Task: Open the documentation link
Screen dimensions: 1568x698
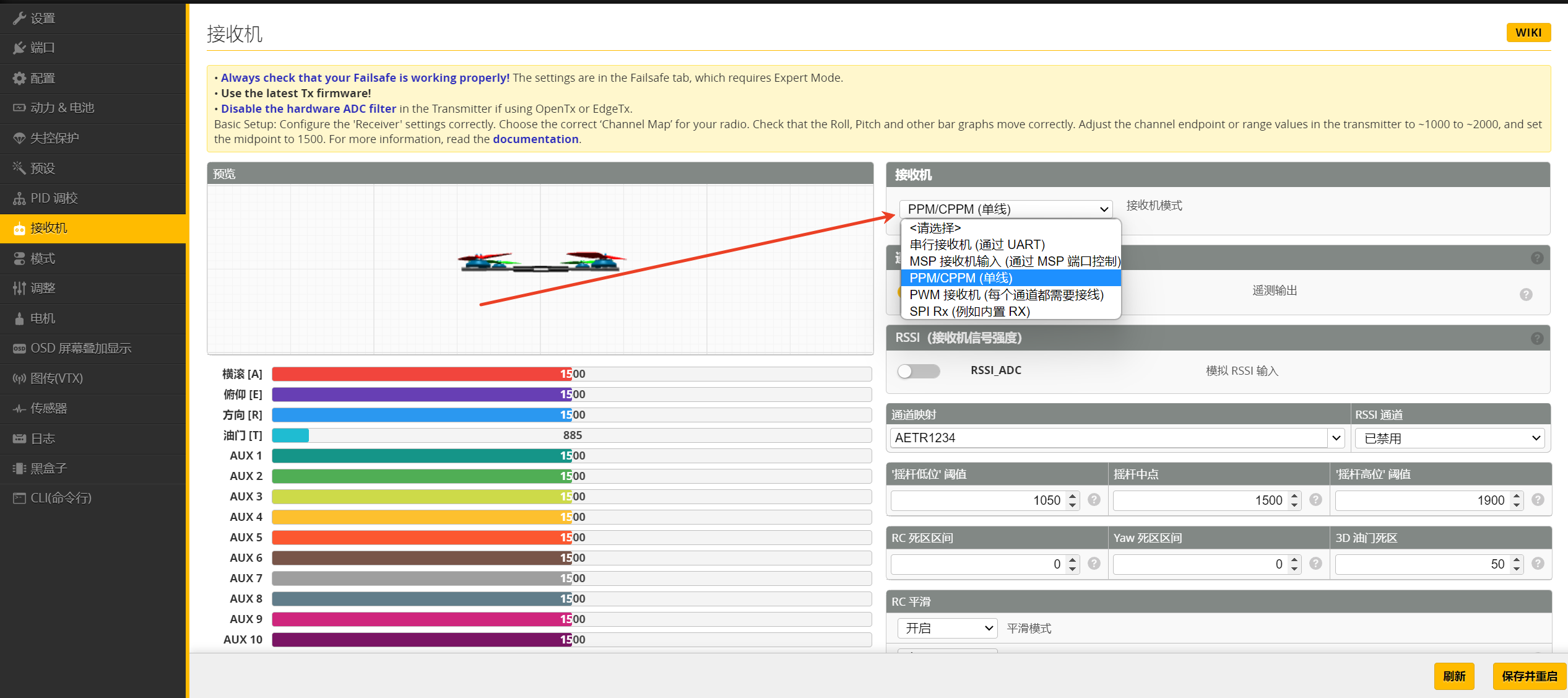Action: pos(535,139)
